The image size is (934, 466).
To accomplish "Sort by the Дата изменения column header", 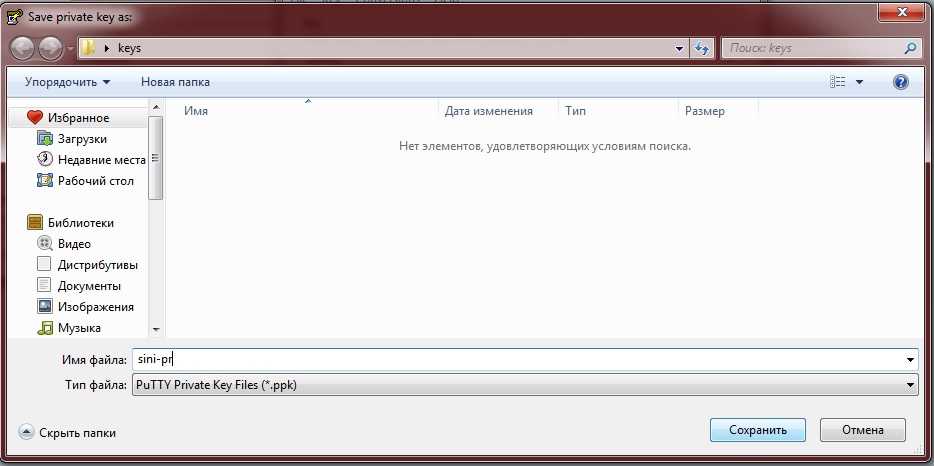I will pos(488,111).
